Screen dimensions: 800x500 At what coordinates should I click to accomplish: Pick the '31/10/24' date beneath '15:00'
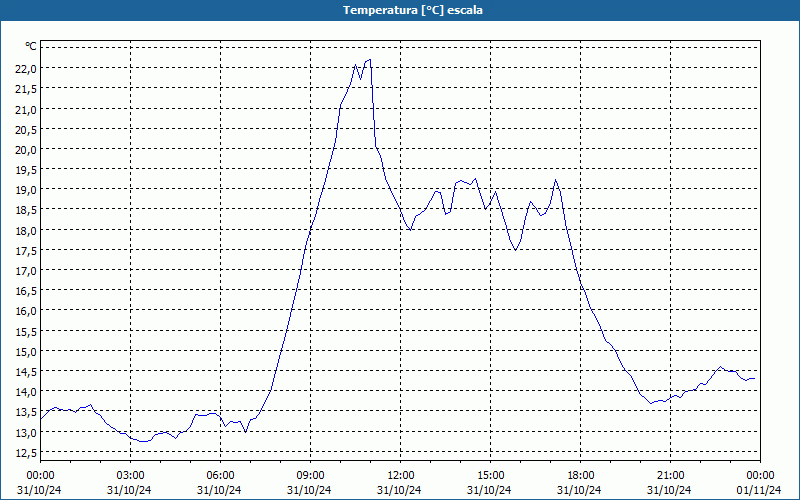click(x=489, y=490)
